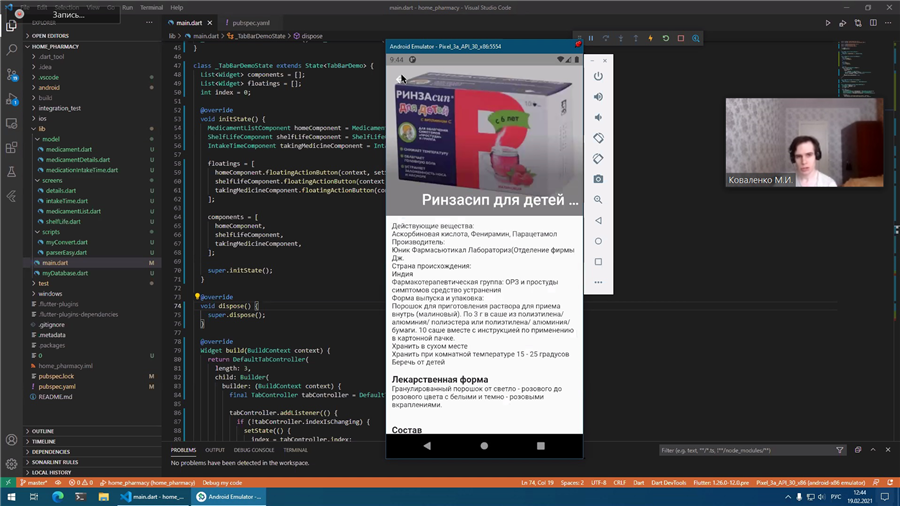Open Windows Start menu
Image resolution: width=900 pixels, height=506 pixels.
click(x=11, y=497)
